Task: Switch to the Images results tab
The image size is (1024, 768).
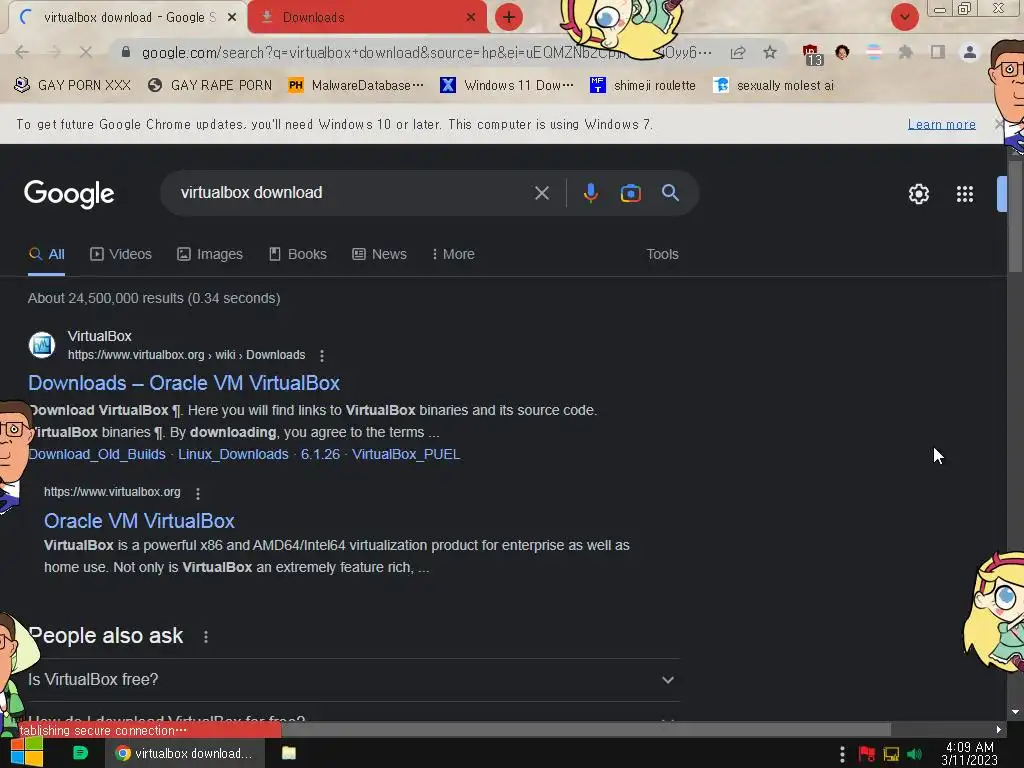Action: click(x=210, y=254)
